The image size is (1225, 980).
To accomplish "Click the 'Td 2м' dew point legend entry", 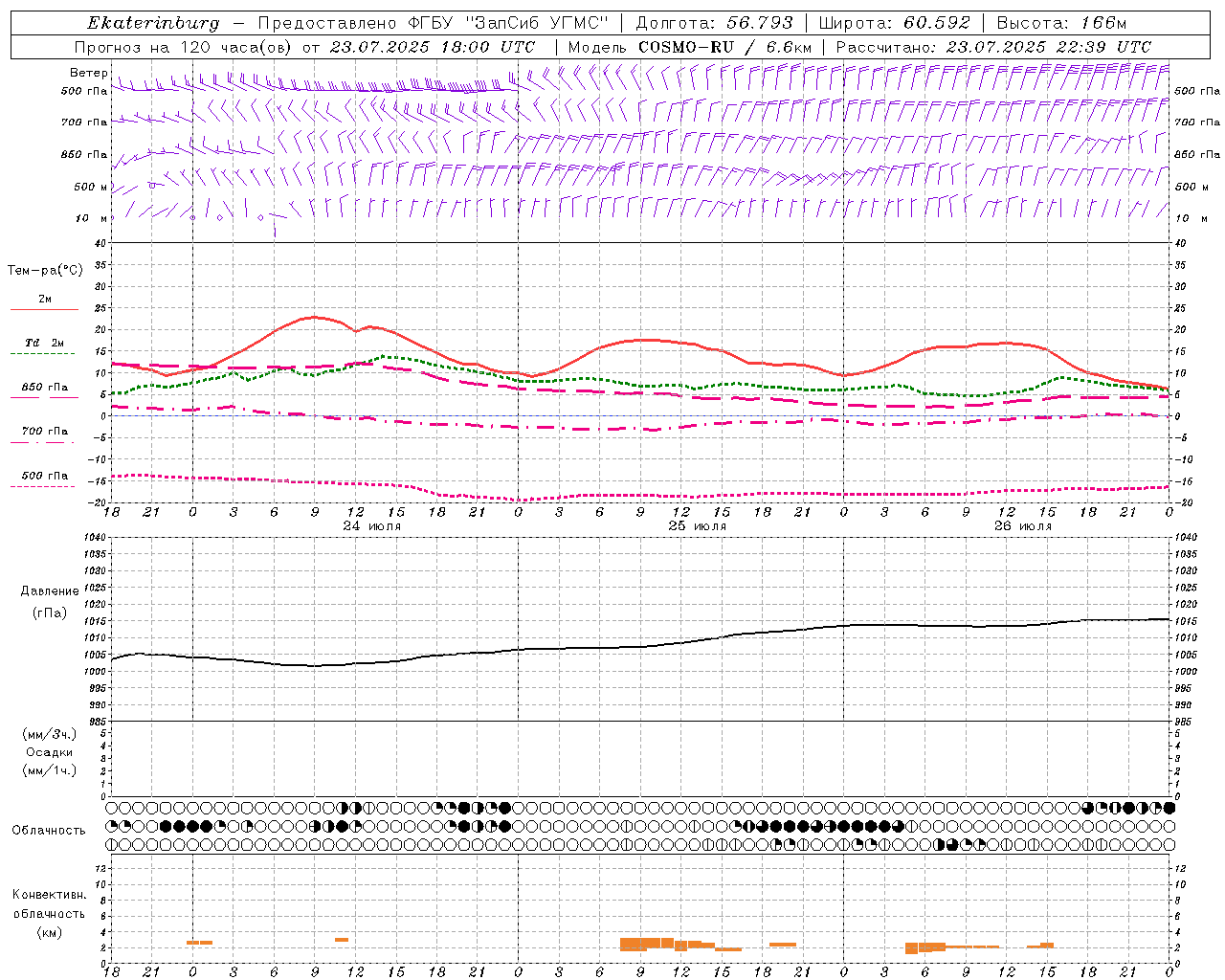I will click(x=44, y=343).
